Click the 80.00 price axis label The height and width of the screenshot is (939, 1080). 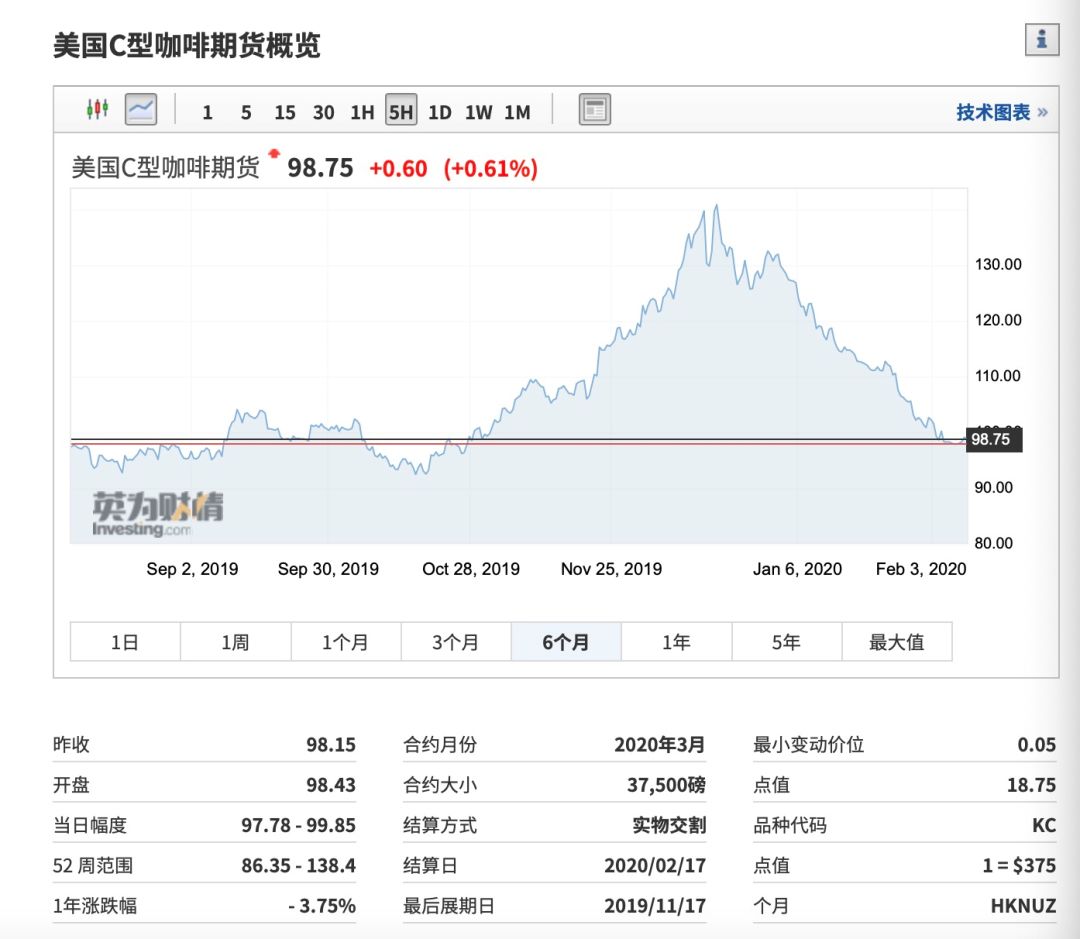pos(993,543)
